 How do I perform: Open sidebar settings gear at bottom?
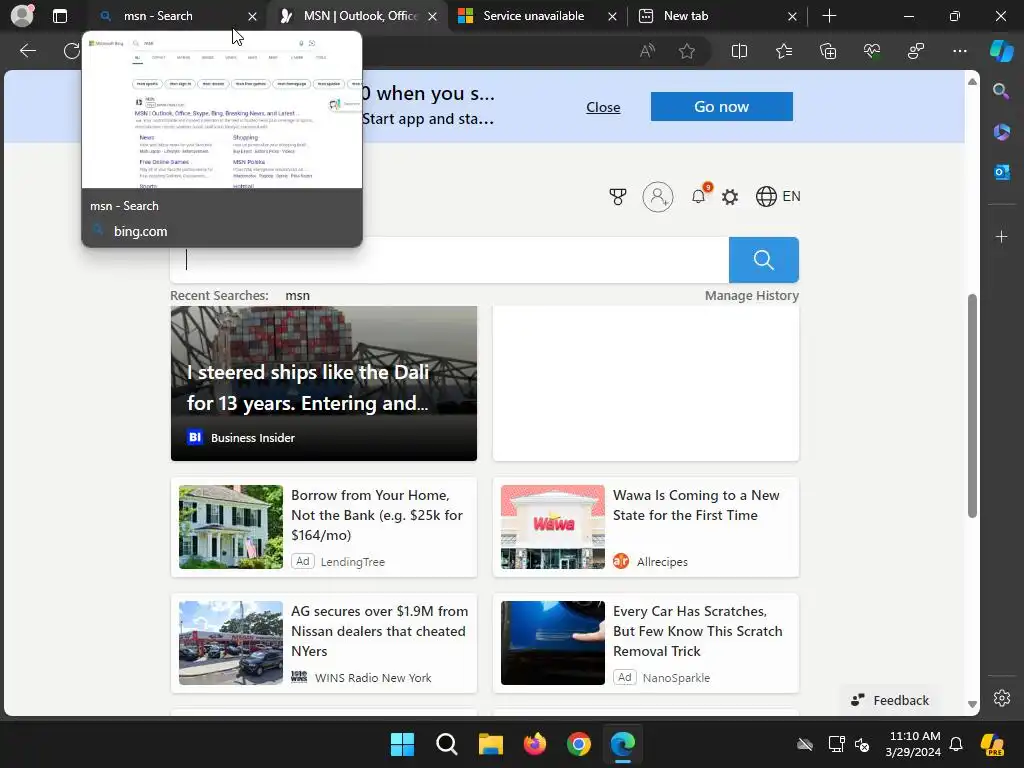[x=1002, y=698]
